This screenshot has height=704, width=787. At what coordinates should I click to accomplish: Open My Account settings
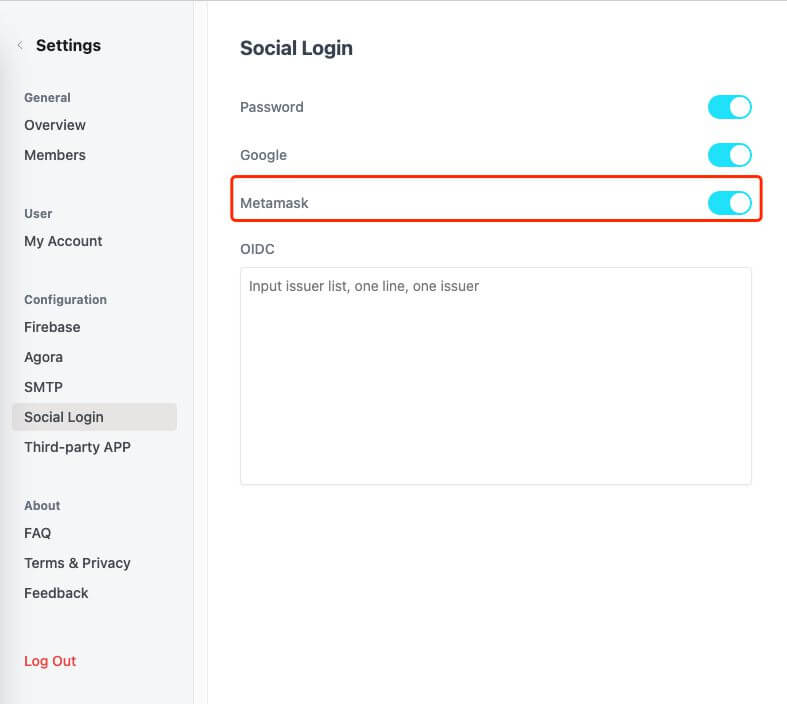pos(63,241)
